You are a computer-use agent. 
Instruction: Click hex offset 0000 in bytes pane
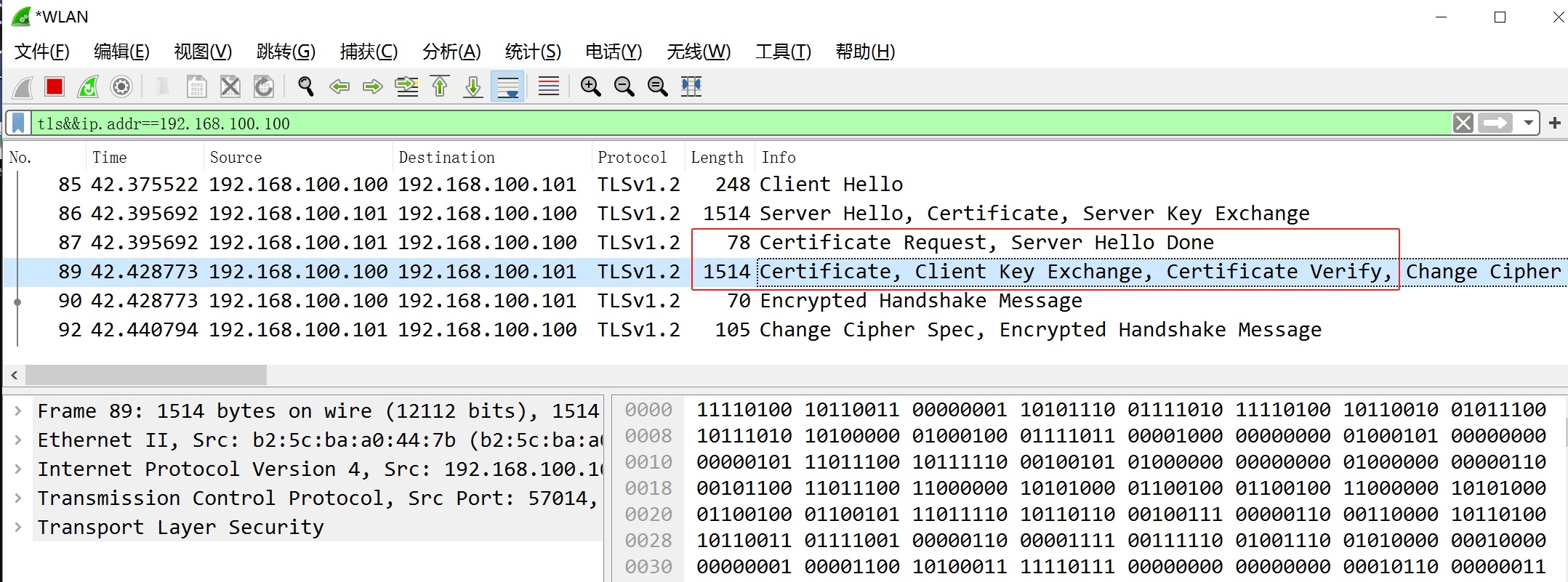click(648, 410)
